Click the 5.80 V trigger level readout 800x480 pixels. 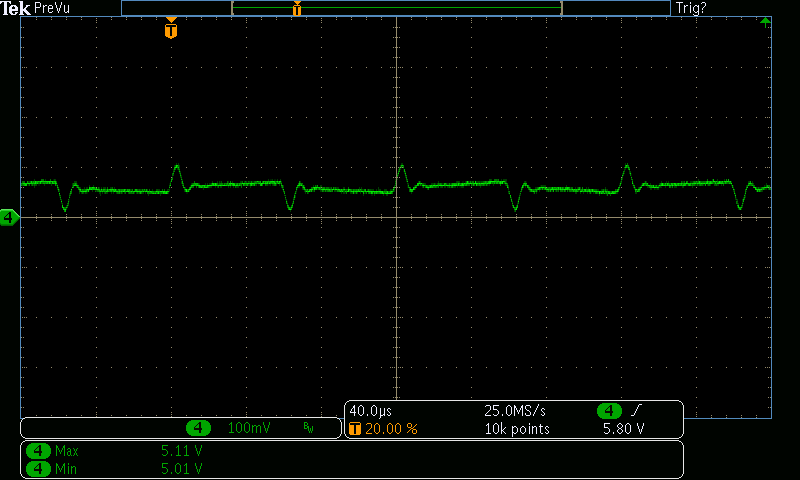click(623, 428)
